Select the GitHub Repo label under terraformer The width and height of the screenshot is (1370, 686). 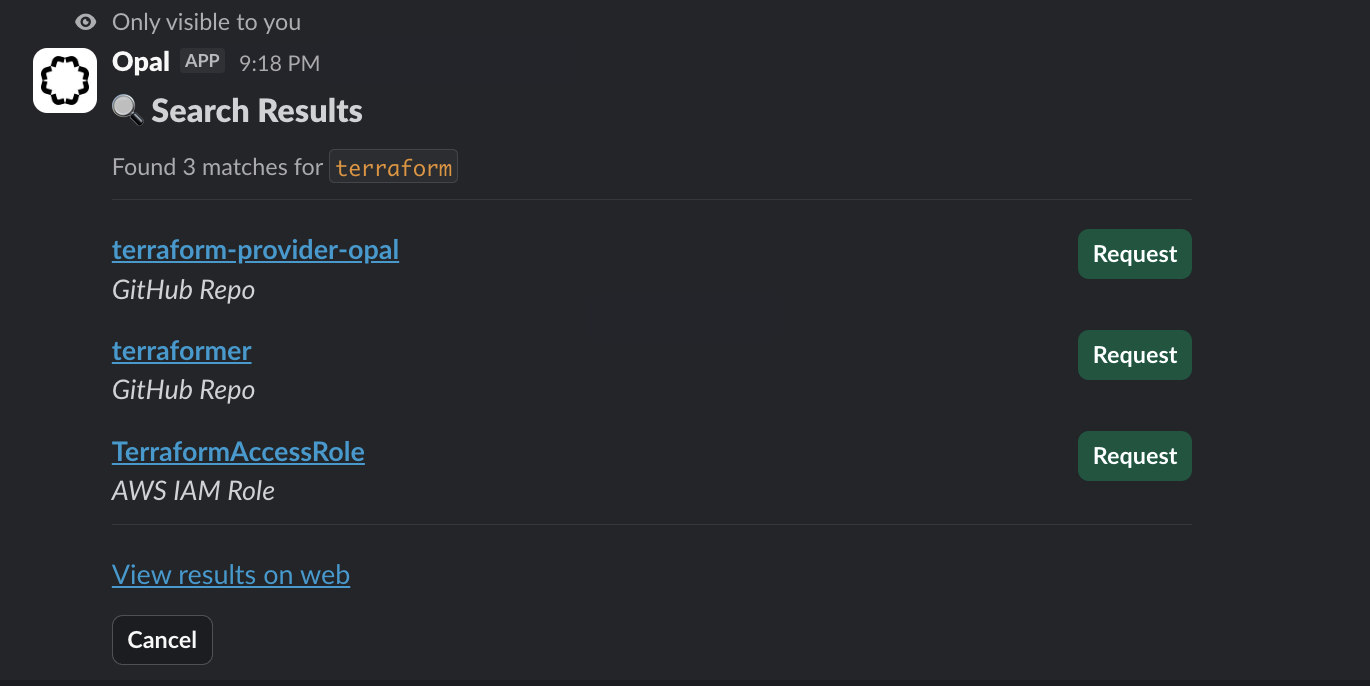click(183, 389)
